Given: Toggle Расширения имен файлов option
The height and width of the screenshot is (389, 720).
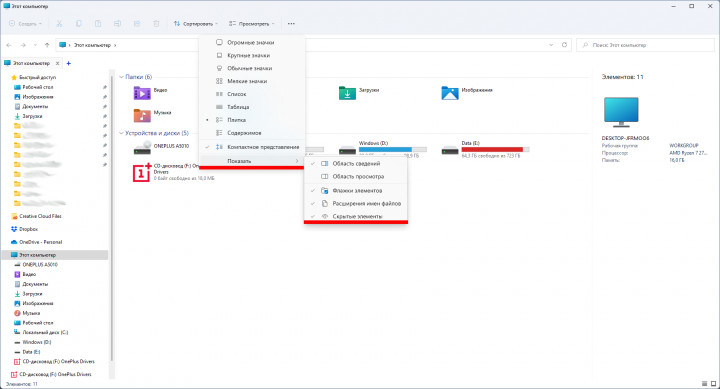Looking at the screenshot, I should click(x=356, y=203).
